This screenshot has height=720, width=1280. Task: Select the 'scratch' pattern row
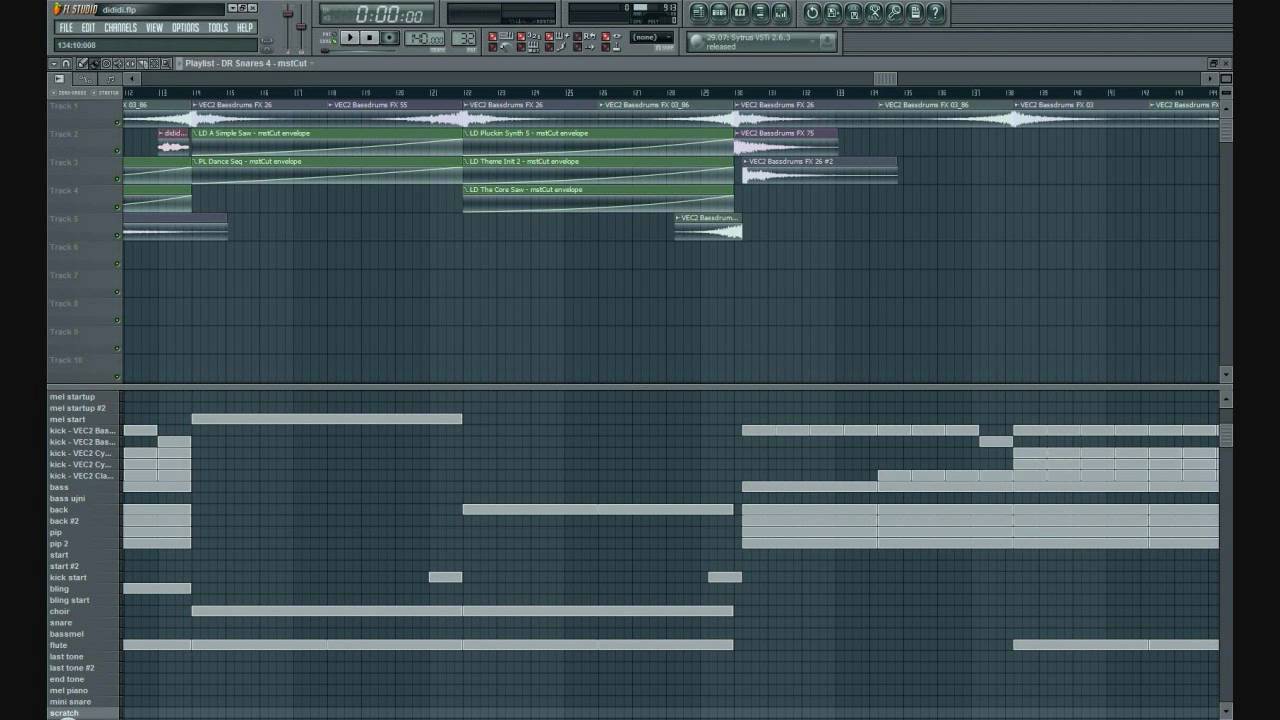[x=84, y=713]
